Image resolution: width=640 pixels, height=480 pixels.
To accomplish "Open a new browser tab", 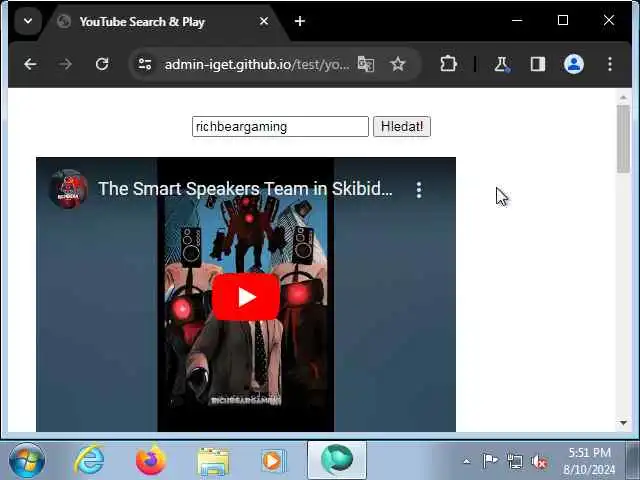I will pos(300,21).
